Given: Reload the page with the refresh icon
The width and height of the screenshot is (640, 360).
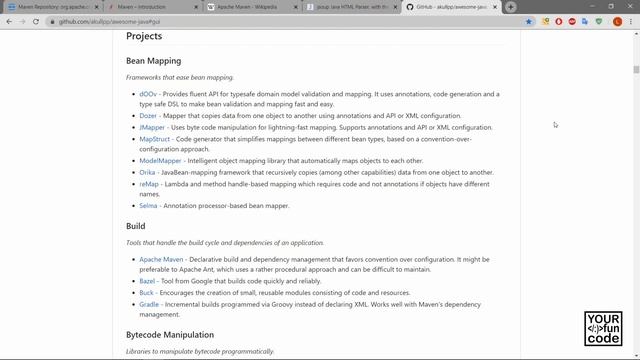Looking at the screenshot, I should (x=36, y=22).
